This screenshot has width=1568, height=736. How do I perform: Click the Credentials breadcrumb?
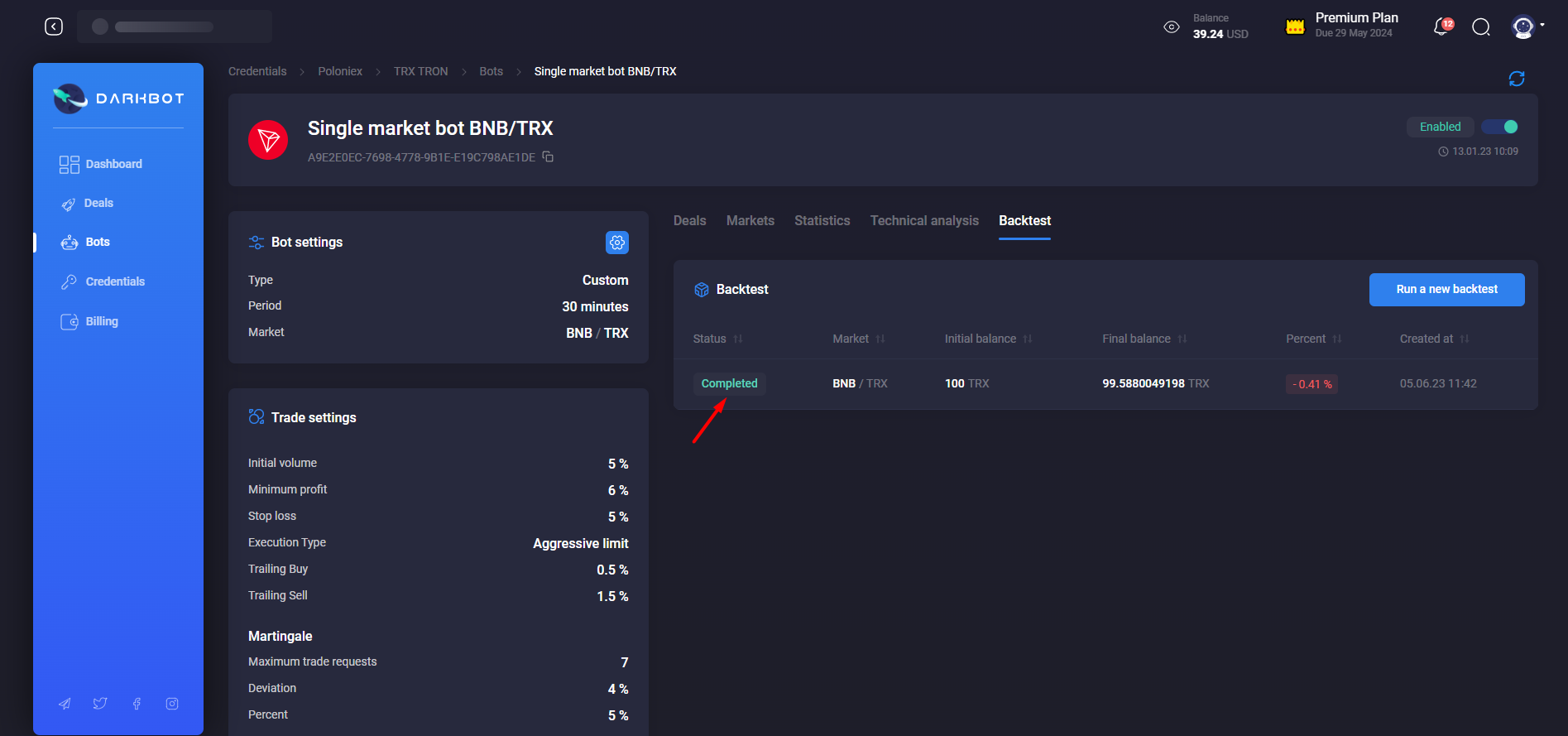point(257,71)
